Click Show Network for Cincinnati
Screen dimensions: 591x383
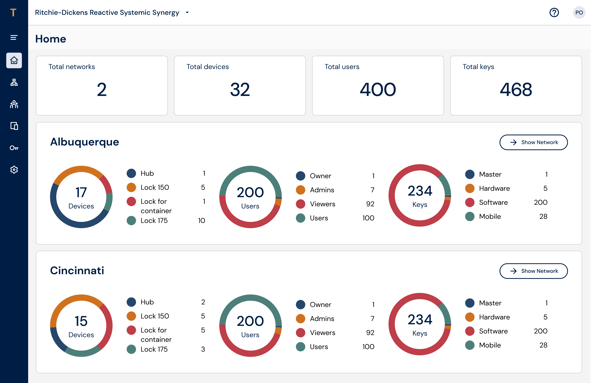tap(533, 271)
